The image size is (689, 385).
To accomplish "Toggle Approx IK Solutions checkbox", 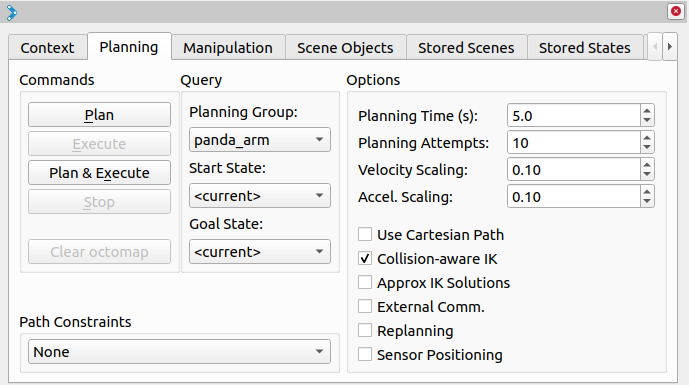I will [x=365, y=282].
